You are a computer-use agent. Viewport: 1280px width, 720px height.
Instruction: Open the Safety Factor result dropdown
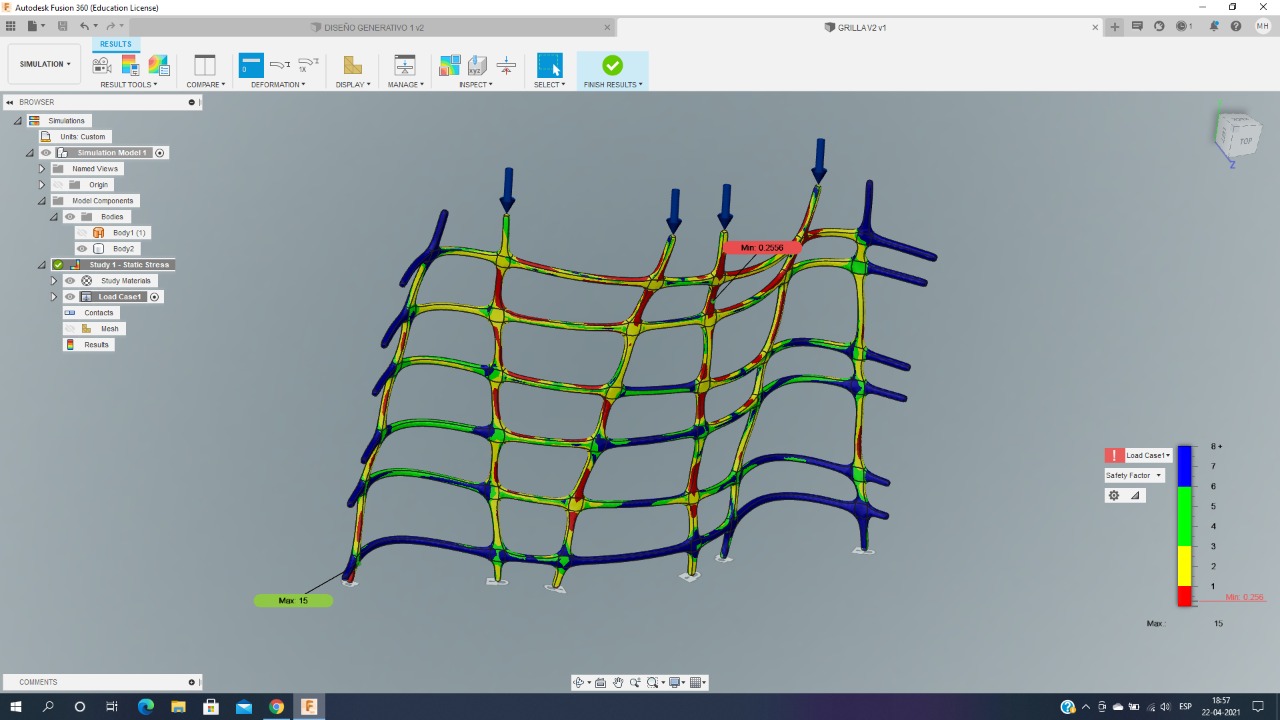(1134, 476)
